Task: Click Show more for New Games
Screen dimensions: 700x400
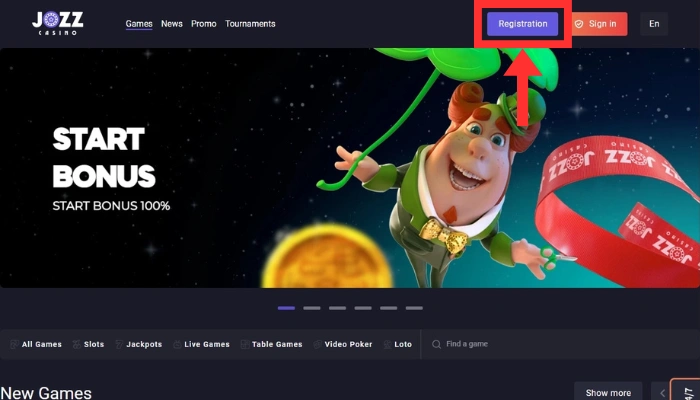Action: point(608,393)
